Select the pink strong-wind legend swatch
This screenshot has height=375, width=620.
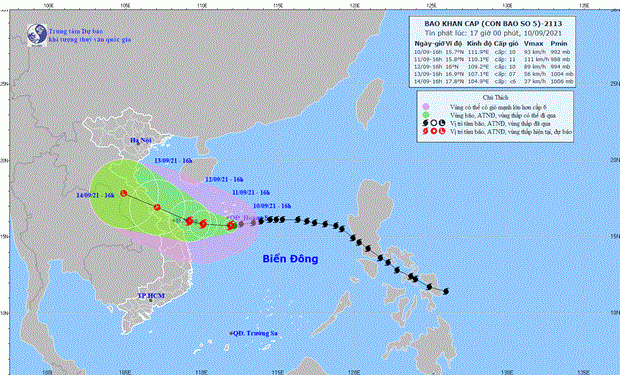coord(425,107)
